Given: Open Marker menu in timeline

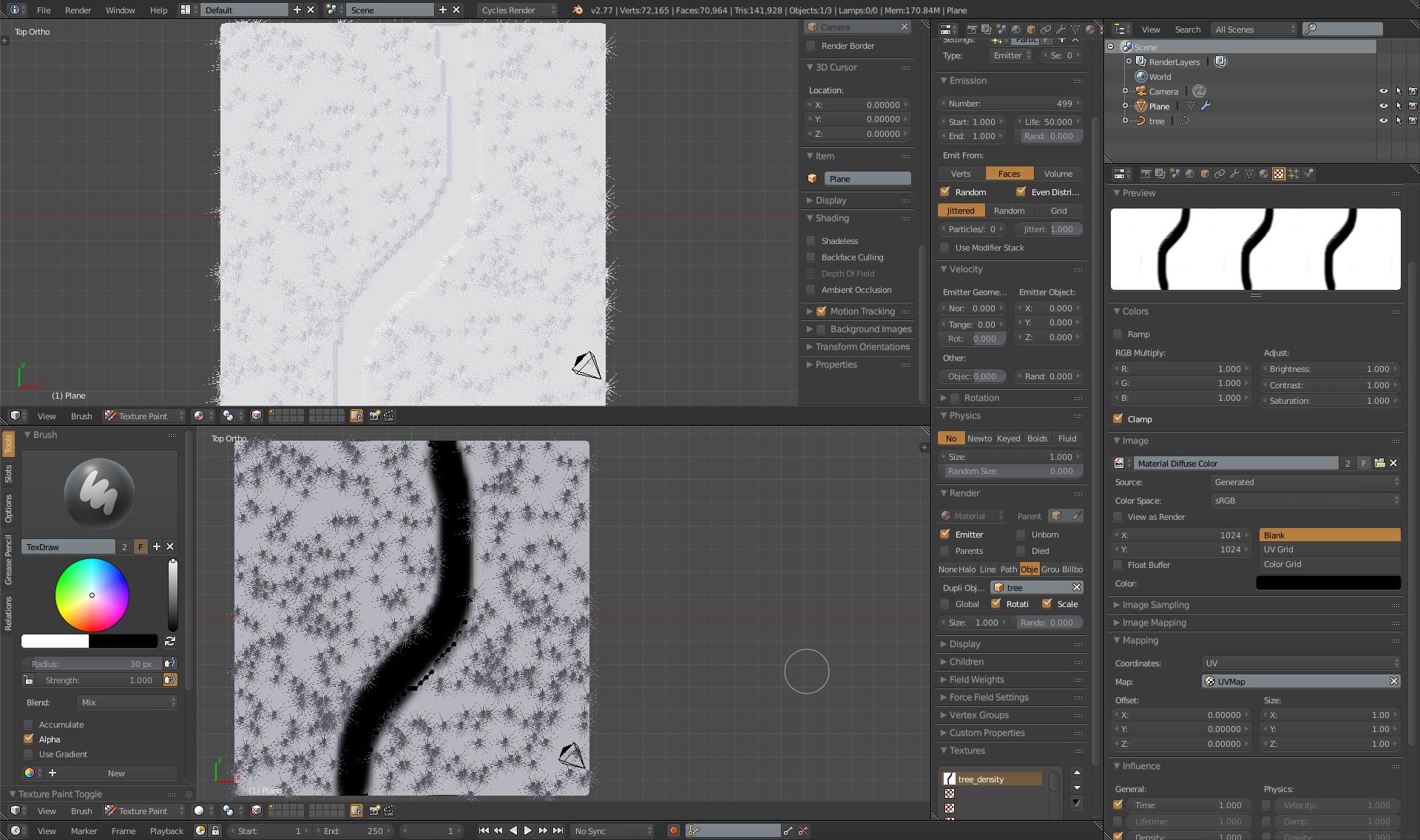Looking at the screenshot, I should pos(84,830).
